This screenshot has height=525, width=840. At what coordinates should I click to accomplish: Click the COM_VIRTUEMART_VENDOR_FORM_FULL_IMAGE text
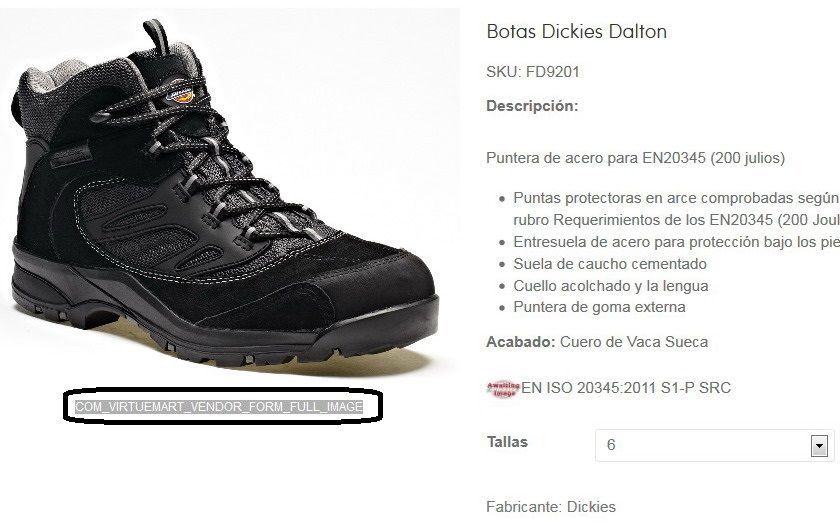click(219, 407)
